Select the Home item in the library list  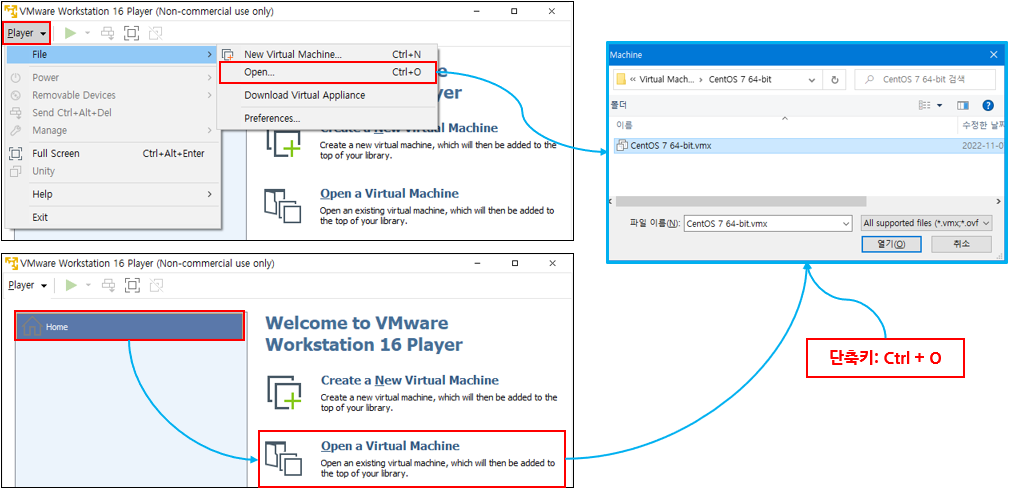129,326
